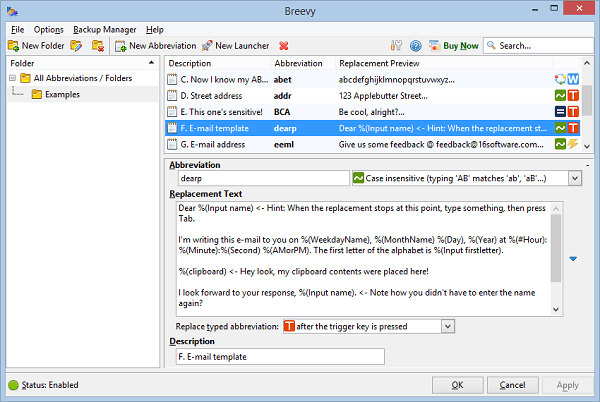Click the Replacement Text scrollbar up arrow
Viewport: 600px width, 402px height.
coord(556,209)
